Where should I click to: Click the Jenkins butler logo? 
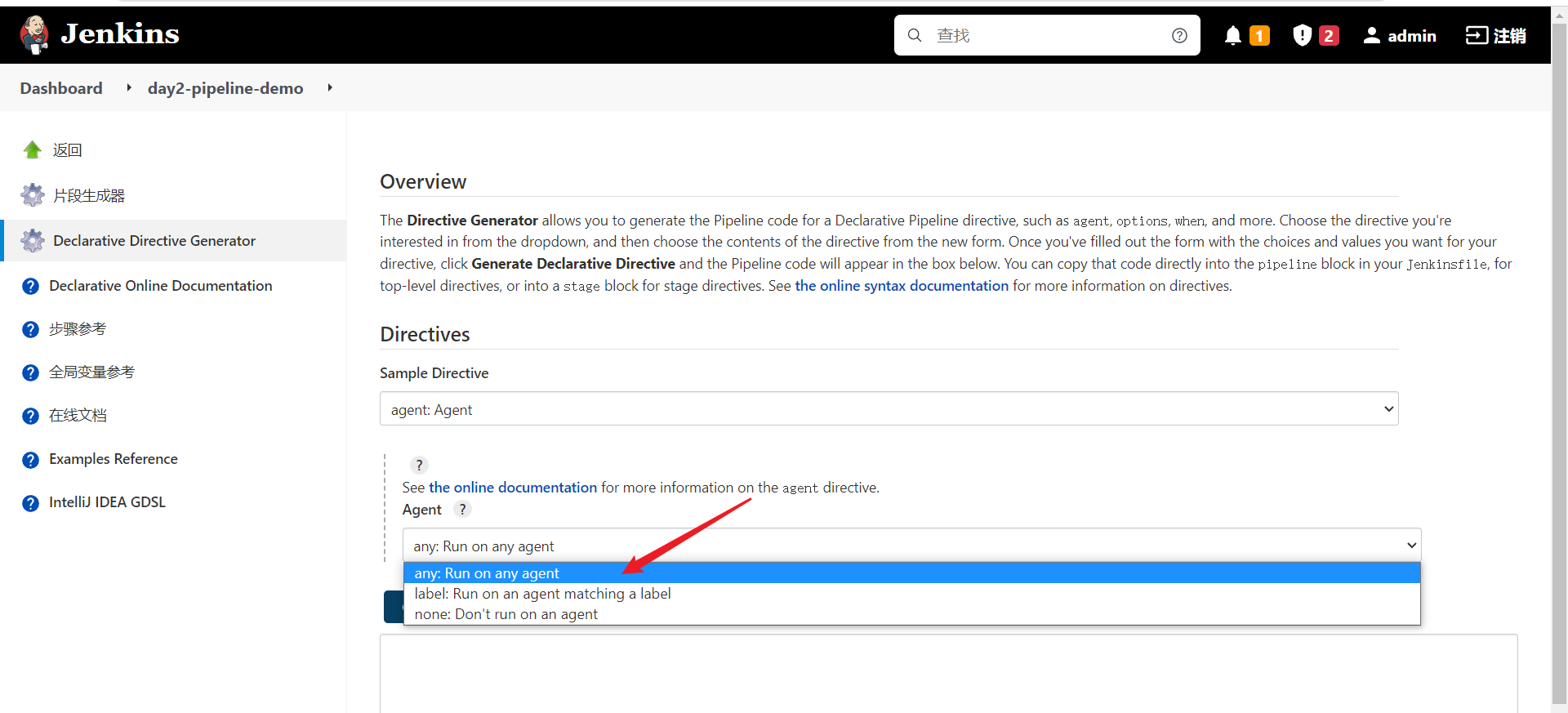(x=34, y=35)
